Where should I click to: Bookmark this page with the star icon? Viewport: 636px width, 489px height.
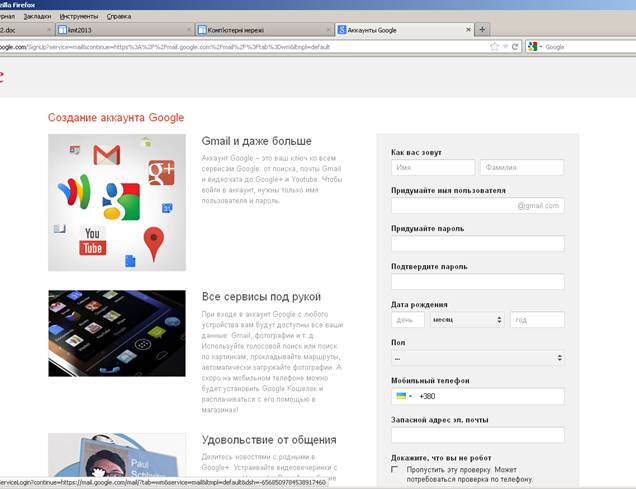(494, 47)
